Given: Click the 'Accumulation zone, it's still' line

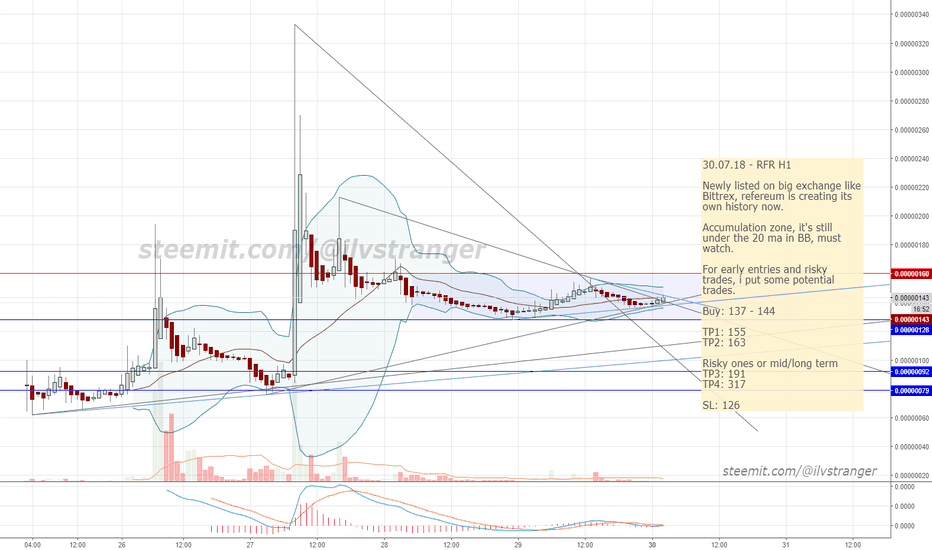Looking at the screenshot, I should coord(767,228).
